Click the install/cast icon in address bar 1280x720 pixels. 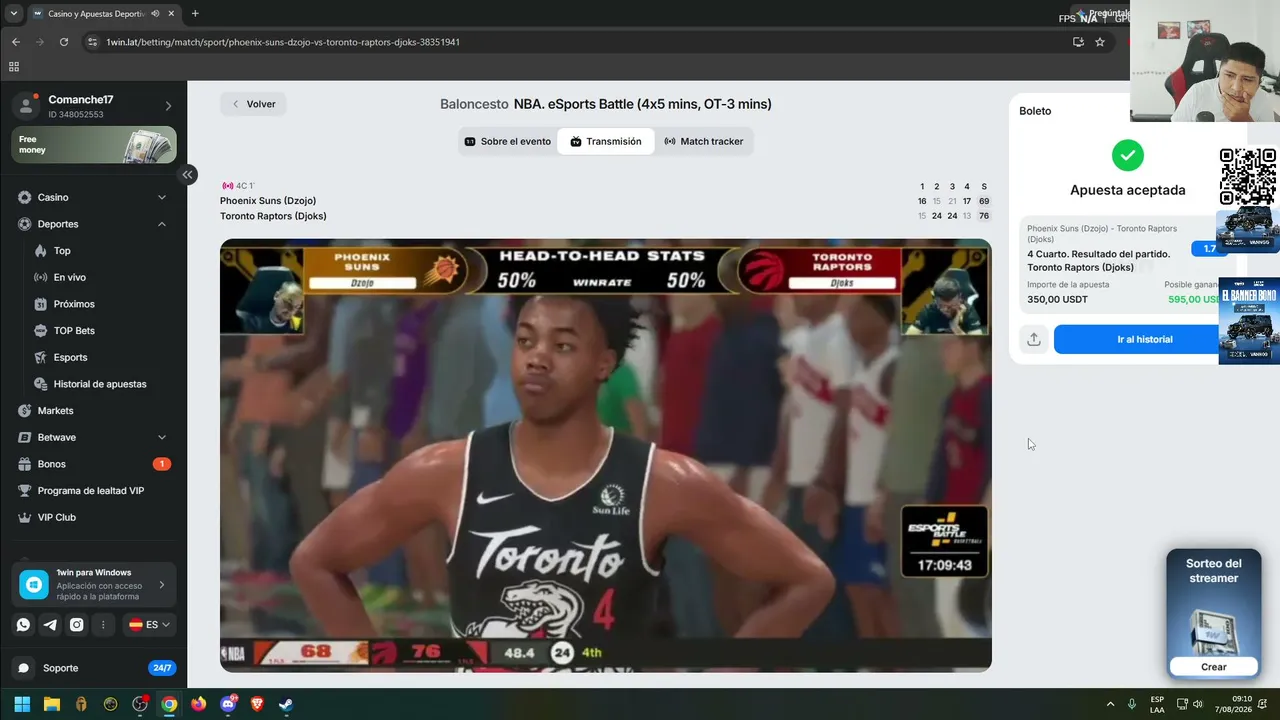(x=1078, y=42)
